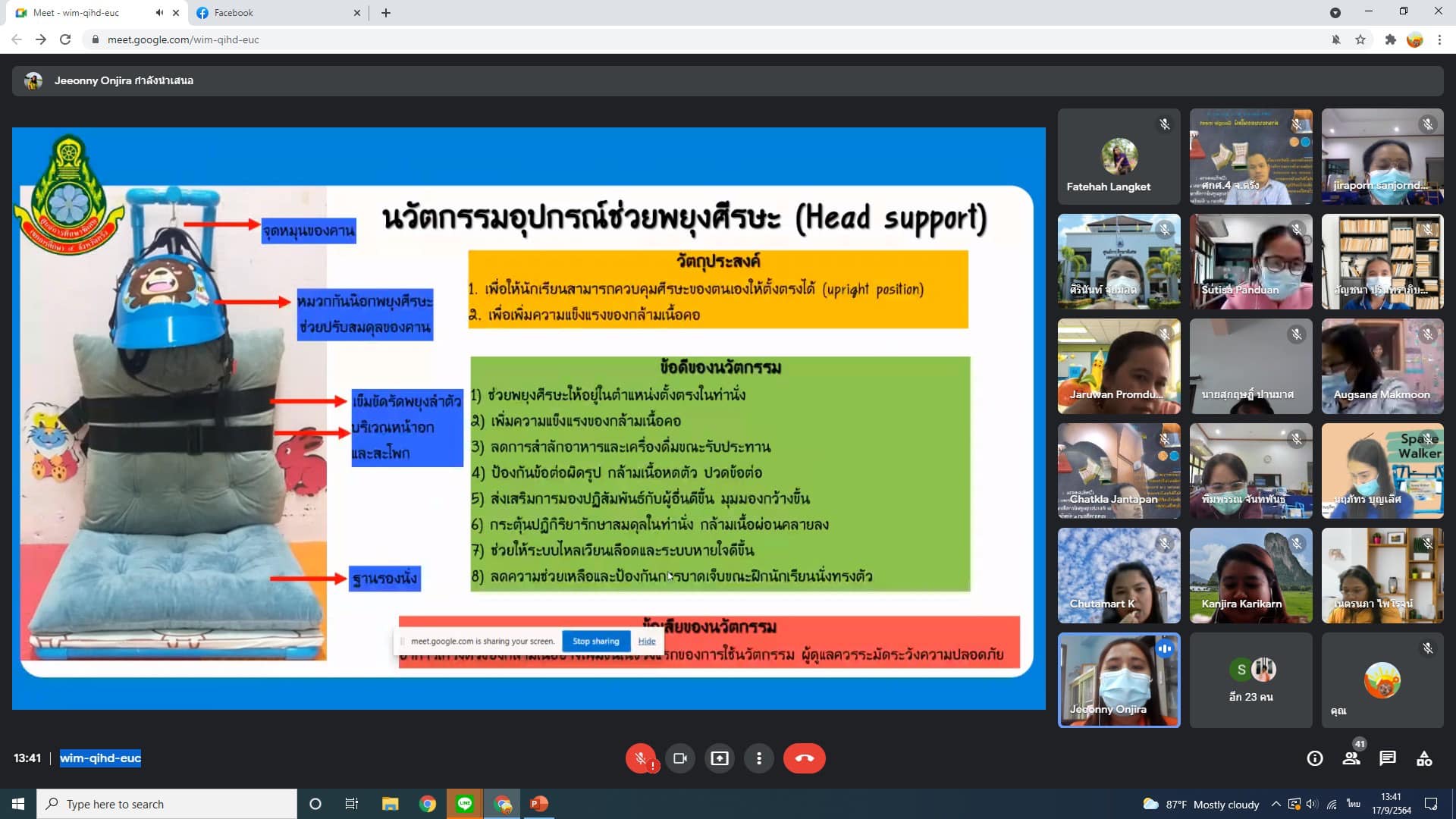The height and width of the screenshot is (819, 1456).
Task: Open a new browser tab
Action: (x=386, y=13)
